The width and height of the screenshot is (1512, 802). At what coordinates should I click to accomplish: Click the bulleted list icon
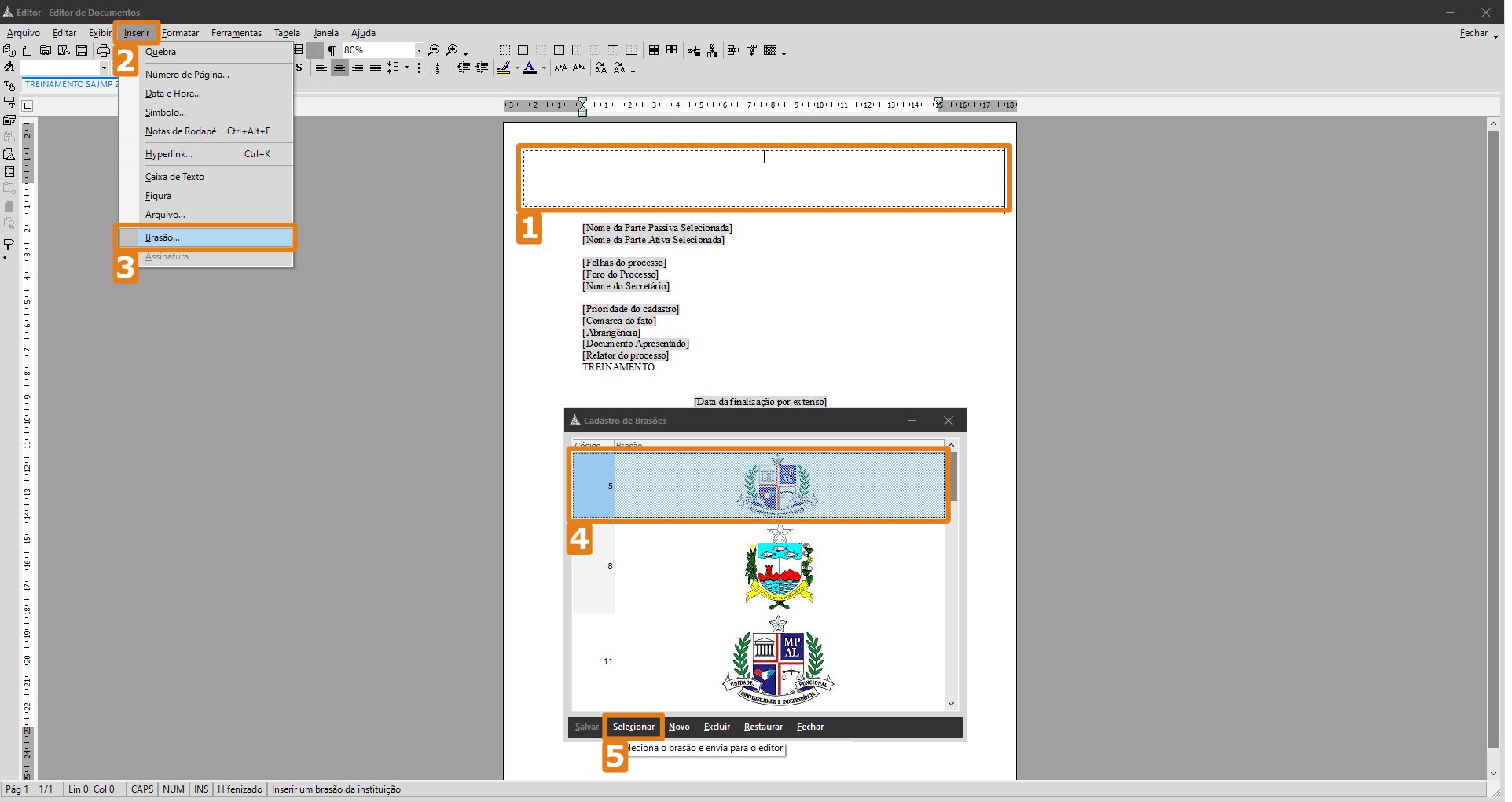tap(424, 68)
